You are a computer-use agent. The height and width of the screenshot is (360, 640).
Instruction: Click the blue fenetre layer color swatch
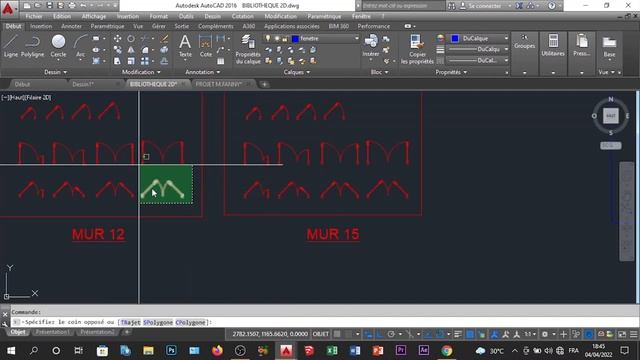tap(295, 39)
